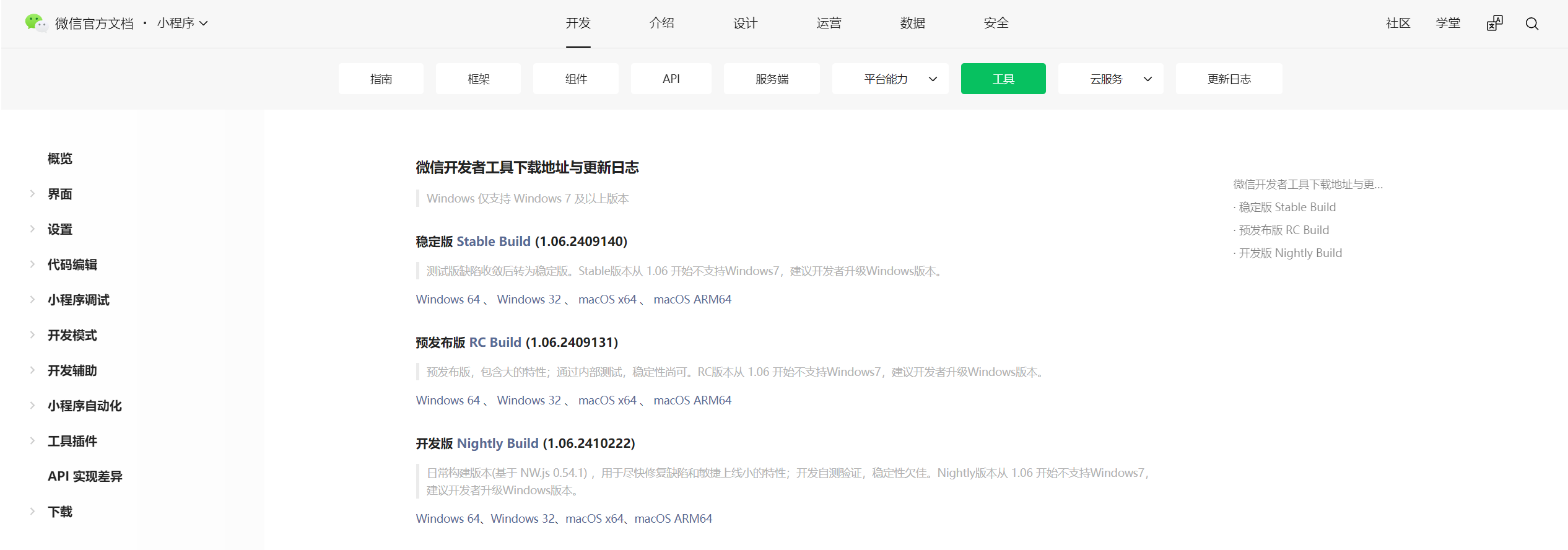Image resolution: width=1568 pixels, height=550 pixels.
Task: Switch to the 介绍 top tab
Action: (x=662, y=23)
